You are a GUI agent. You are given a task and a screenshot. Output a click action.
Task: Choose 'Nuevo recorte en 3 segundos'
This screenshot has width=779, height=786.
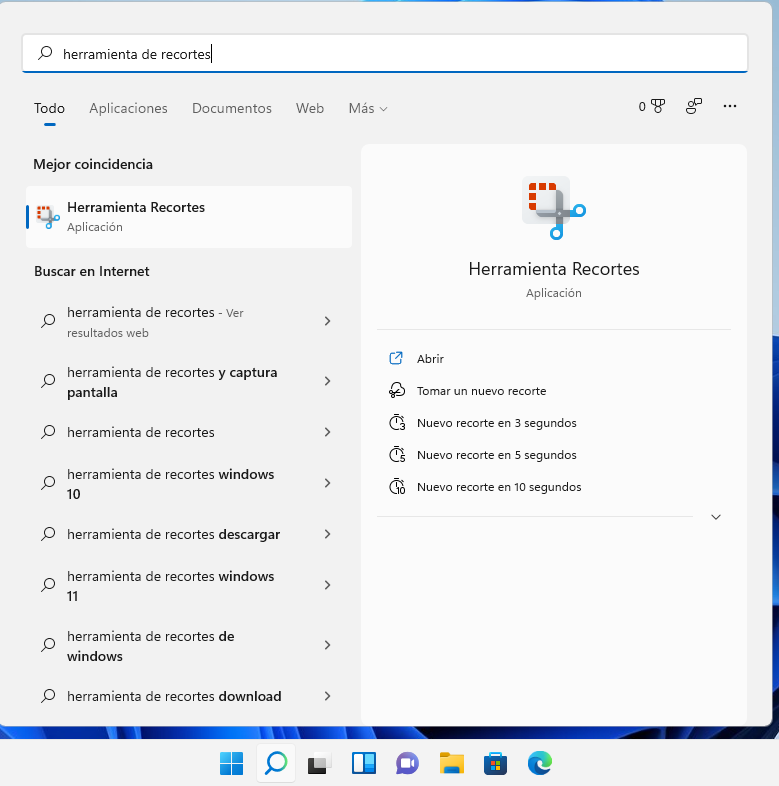[496, 423]
